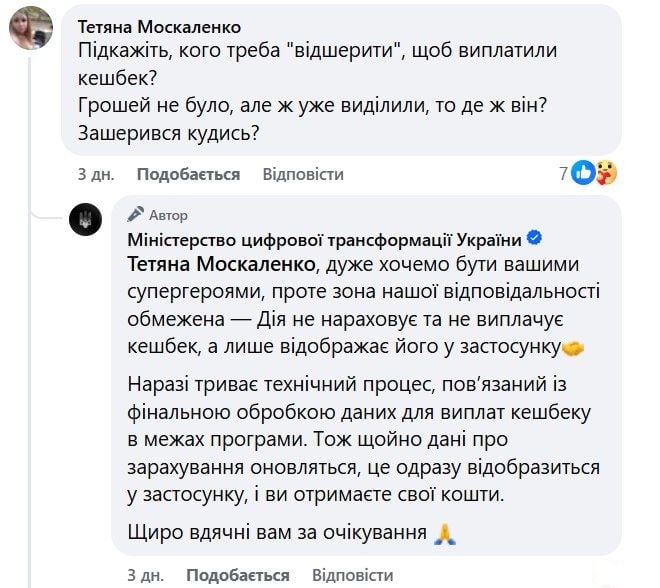
Task: Click the blue thumbs-up reaction icon
Action: (x=584, y=174)
